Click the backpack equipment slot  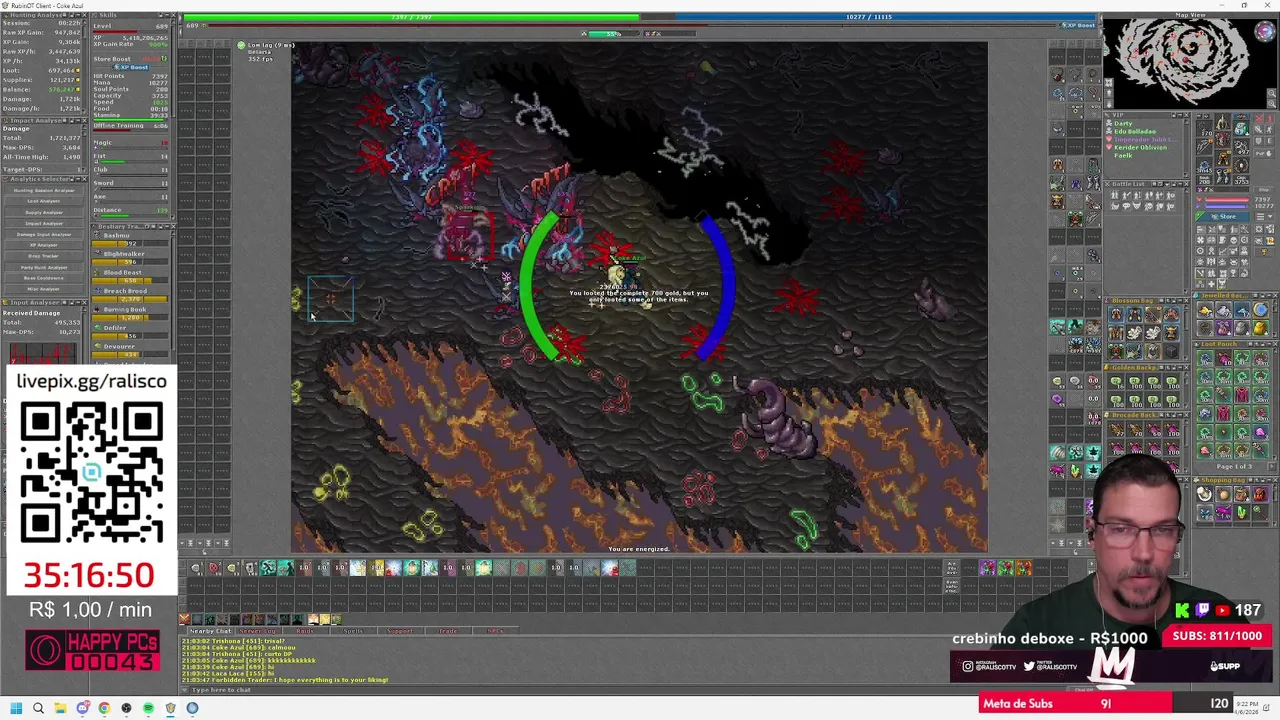(x=1241, y=127)
